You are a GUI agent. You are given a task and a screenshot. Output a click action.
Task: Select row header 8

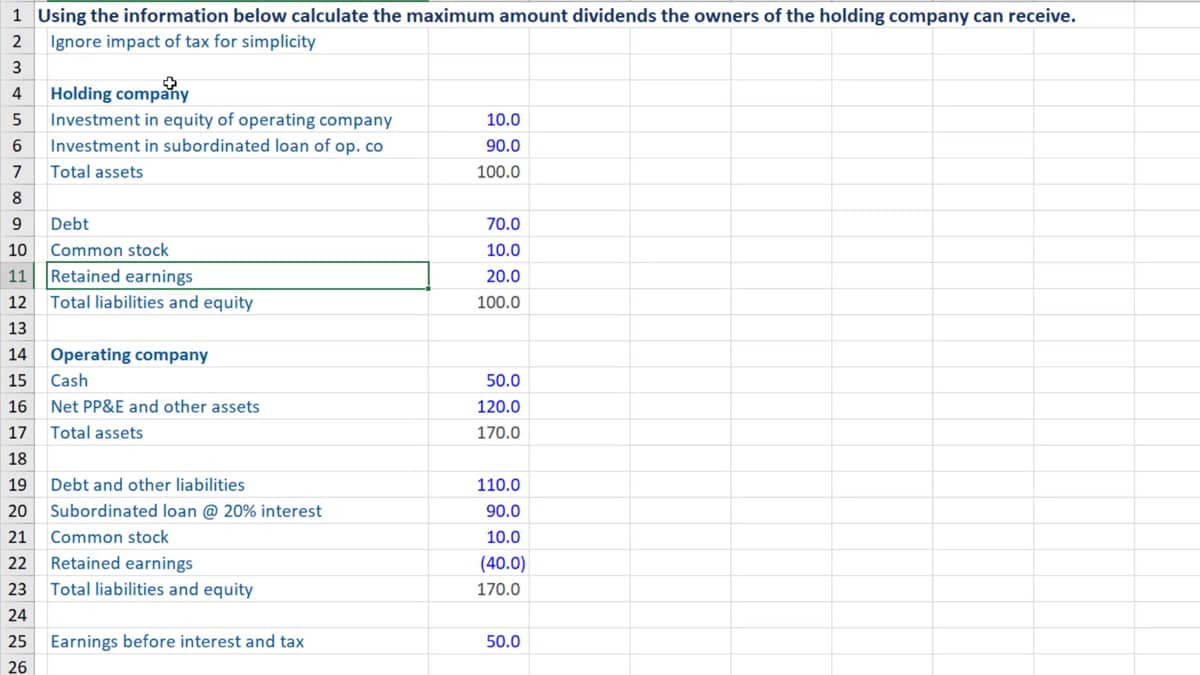point(16,198)
